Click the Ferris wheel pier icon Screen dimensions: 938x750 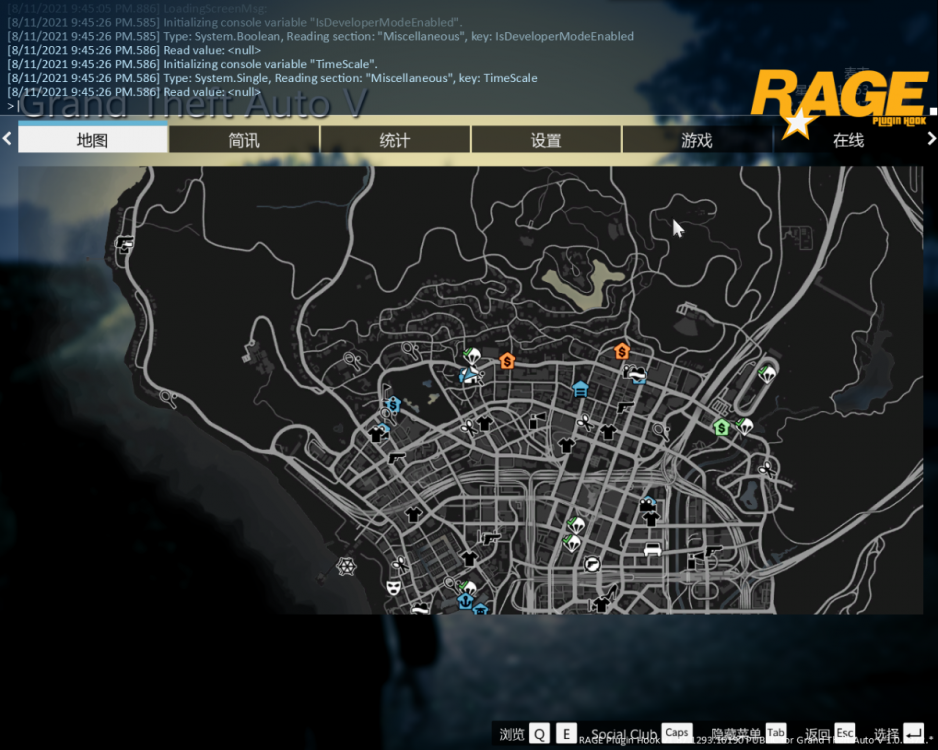(x=346, y=566)
